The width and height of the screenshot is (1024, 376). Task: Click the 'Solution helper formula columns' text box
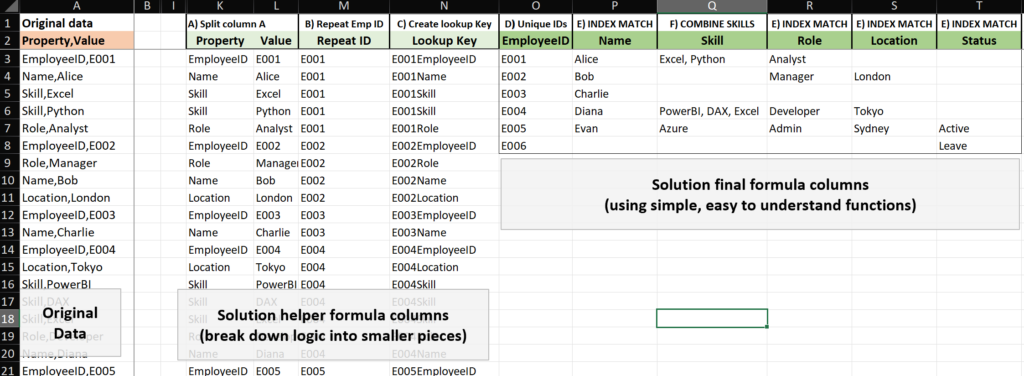(333, 325)
